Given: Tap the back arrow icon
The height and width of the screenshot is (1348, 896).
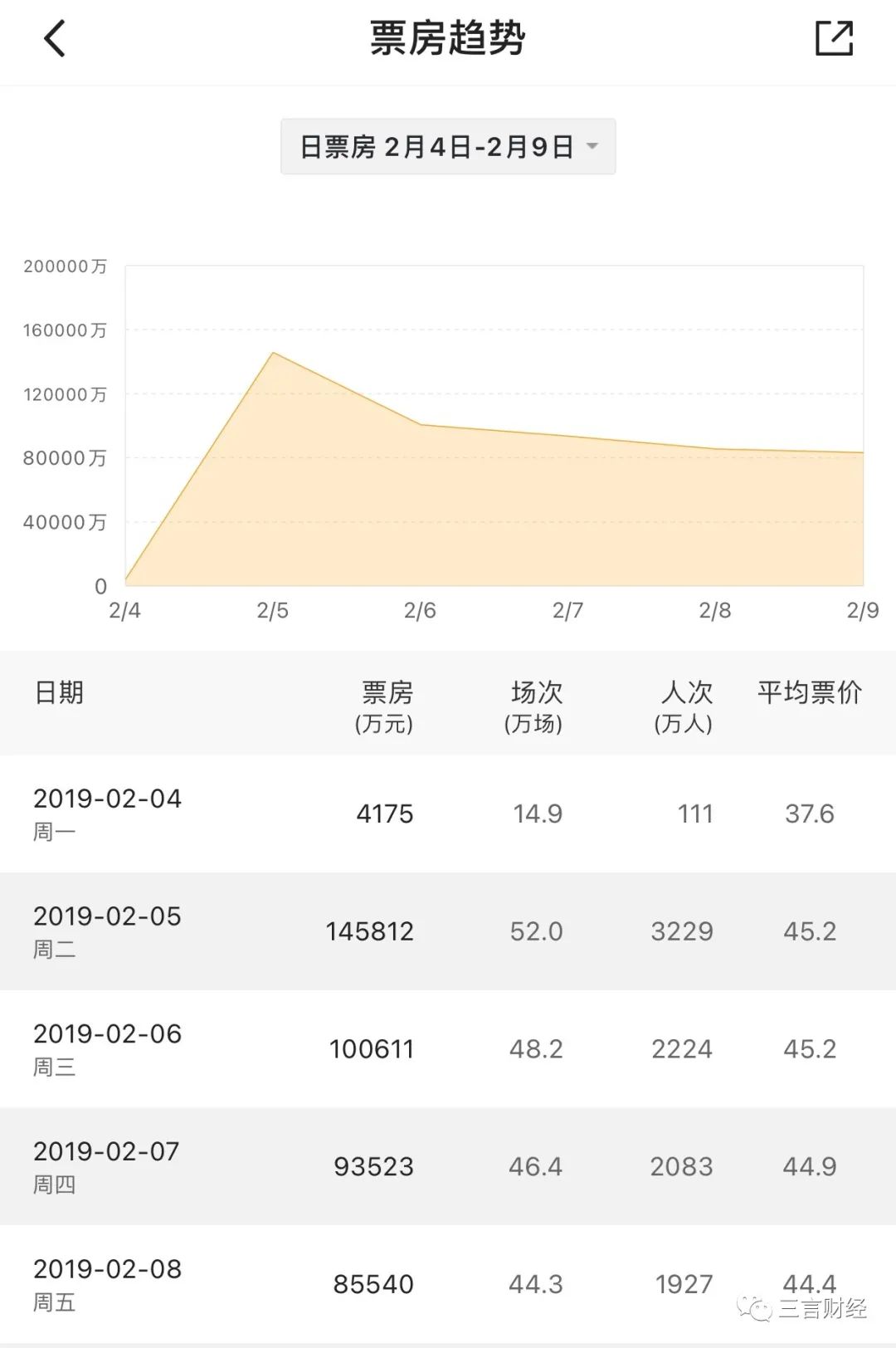Looking at the screenshot, I should (55, 39).
